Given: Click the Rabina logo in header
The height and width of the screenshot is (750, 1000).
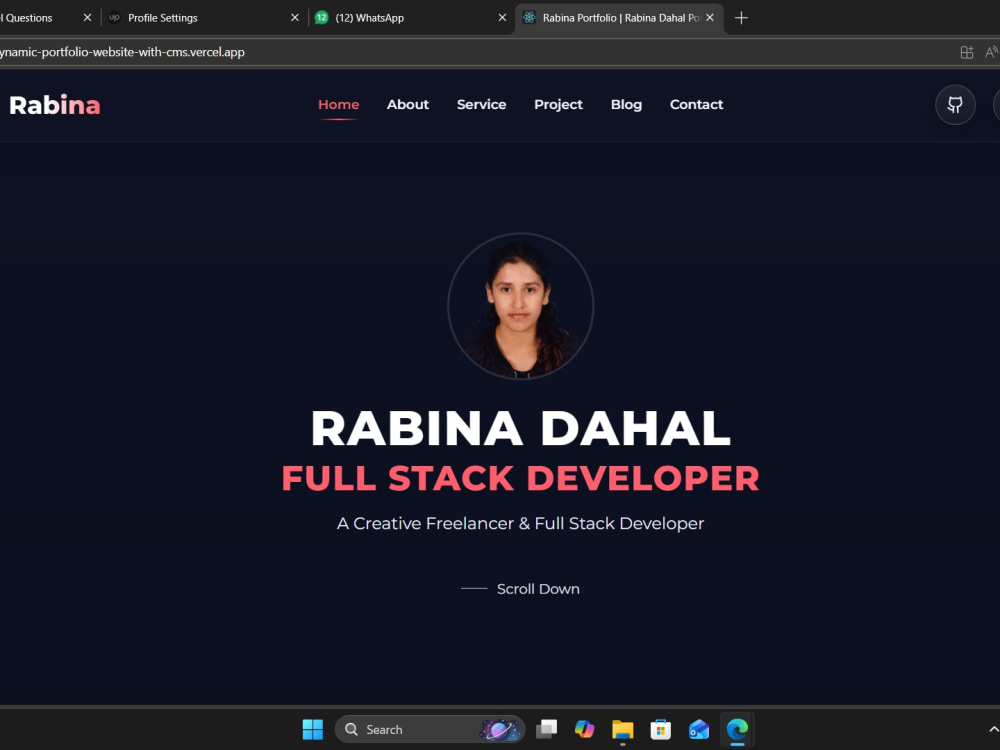Looking at the screenshot, I should pyautogui.click(x=55, y=105).
